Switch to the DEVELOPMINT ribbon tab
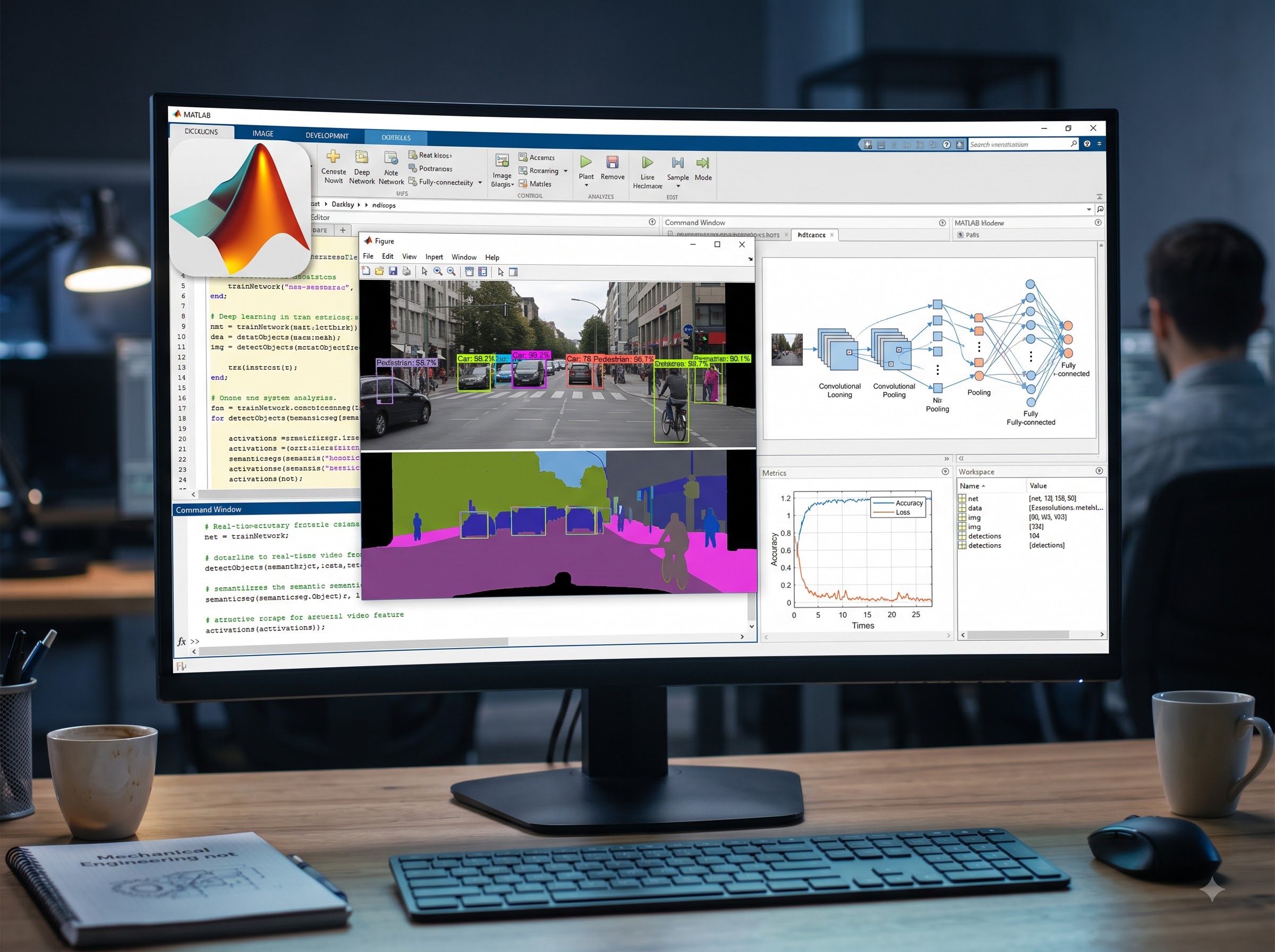This screenshot has height=952, width=1275. point(327,136)
